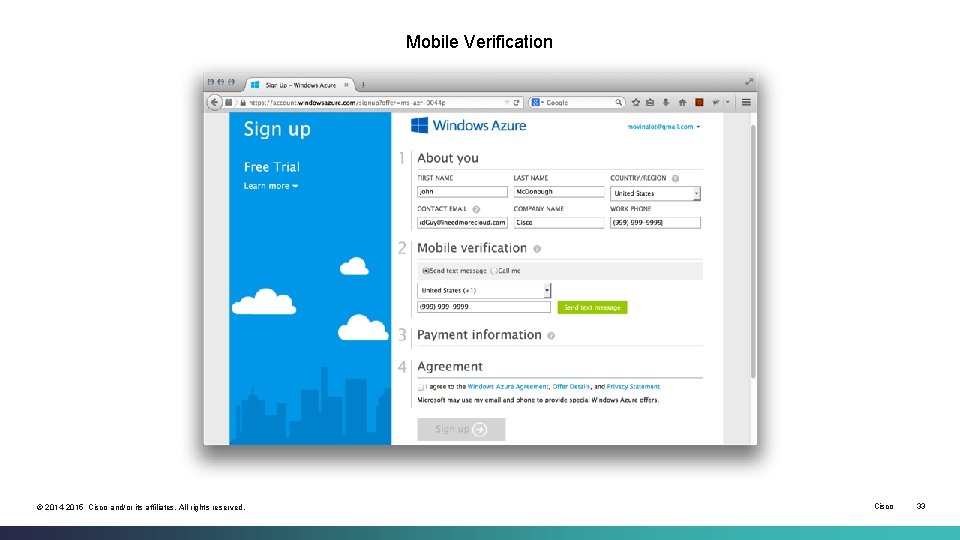The image size is (960, 540).
Task: Click the Payment information help icon
Action: point(551,336)
